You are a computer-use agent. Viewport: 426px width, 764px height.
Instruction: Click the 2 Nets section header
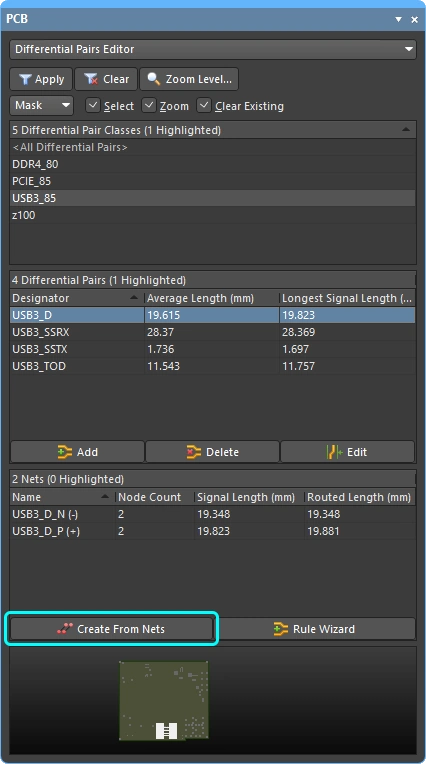coord(213,479)
